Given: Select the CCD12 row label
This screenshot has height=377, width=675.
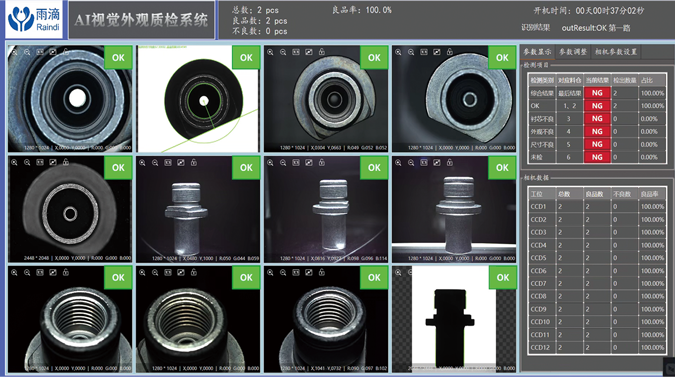Looking at the screenshot, I should tap(540, 347).
